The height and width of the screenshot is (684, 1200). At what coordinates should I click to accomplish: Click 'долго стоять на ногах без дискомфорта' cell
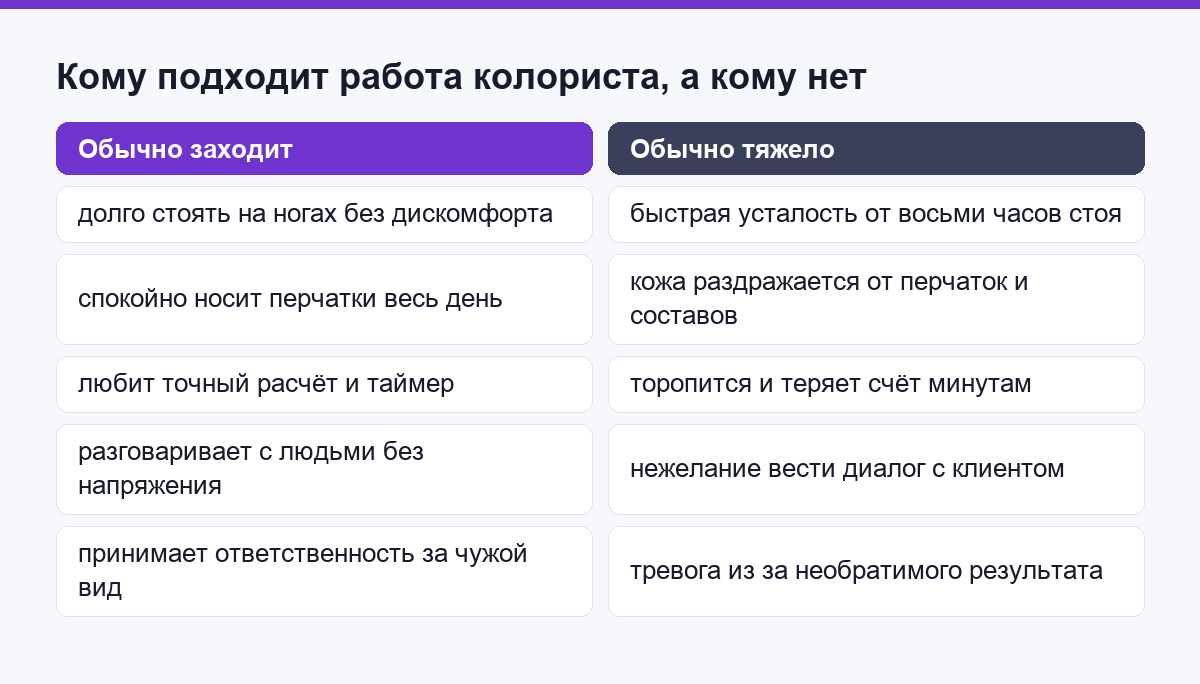tap(324, 214)
